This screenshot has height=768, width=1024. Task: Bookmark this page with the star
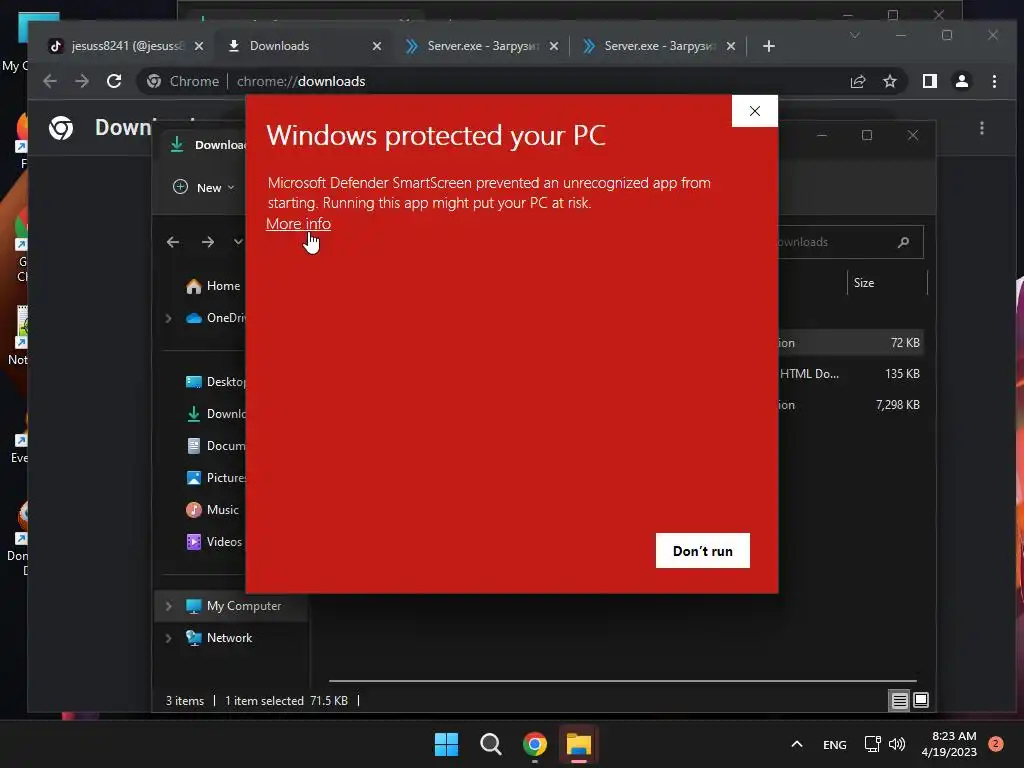click(889, 81)
